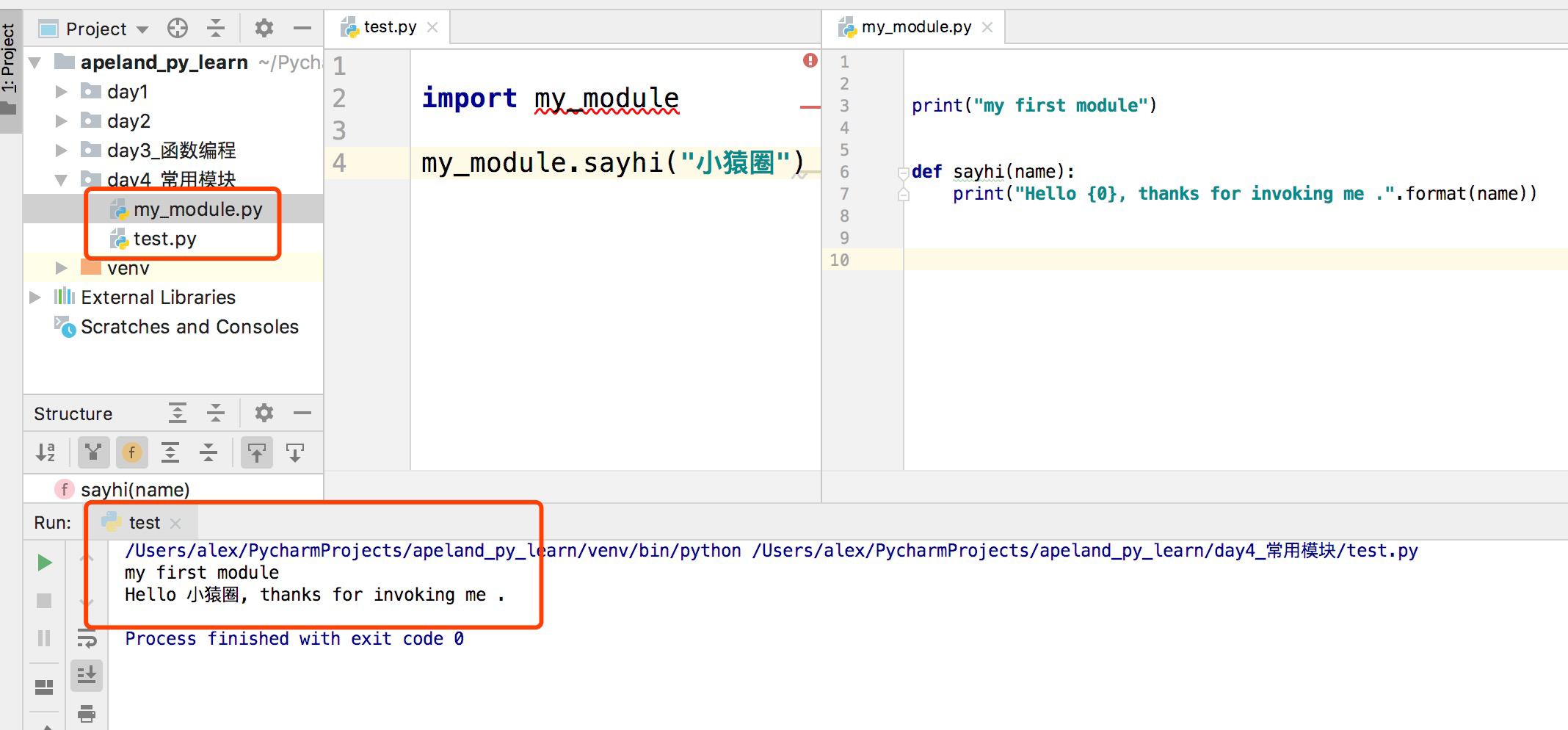Image resolution: width=1568 pixels, height=730 pixels.
Task: Open Structure panel settings gear
Action: (x=264, y=413)
